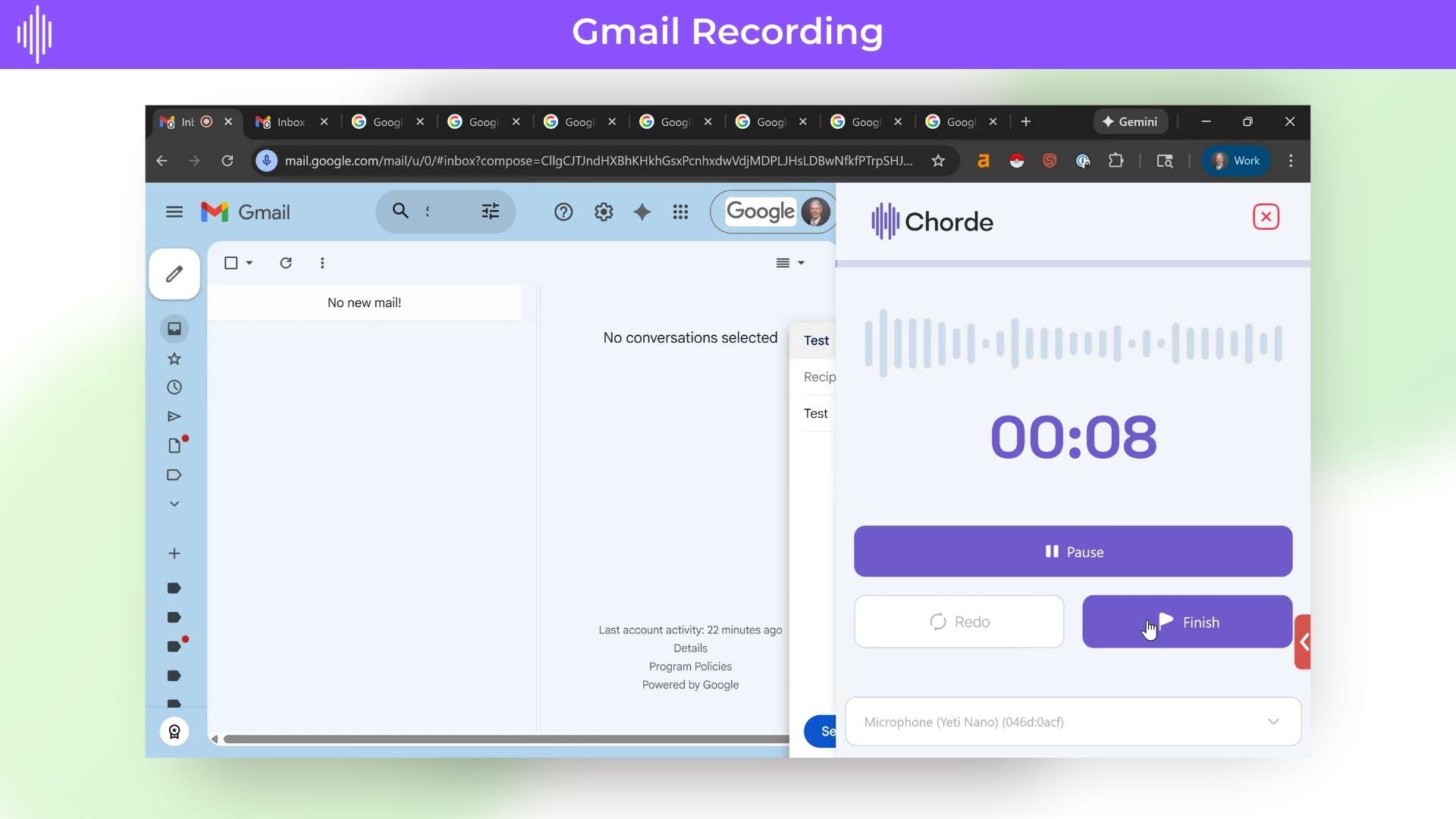The image size is (1456, 819).
Task: Open a new browser tab
Action: pos(1025,121)
